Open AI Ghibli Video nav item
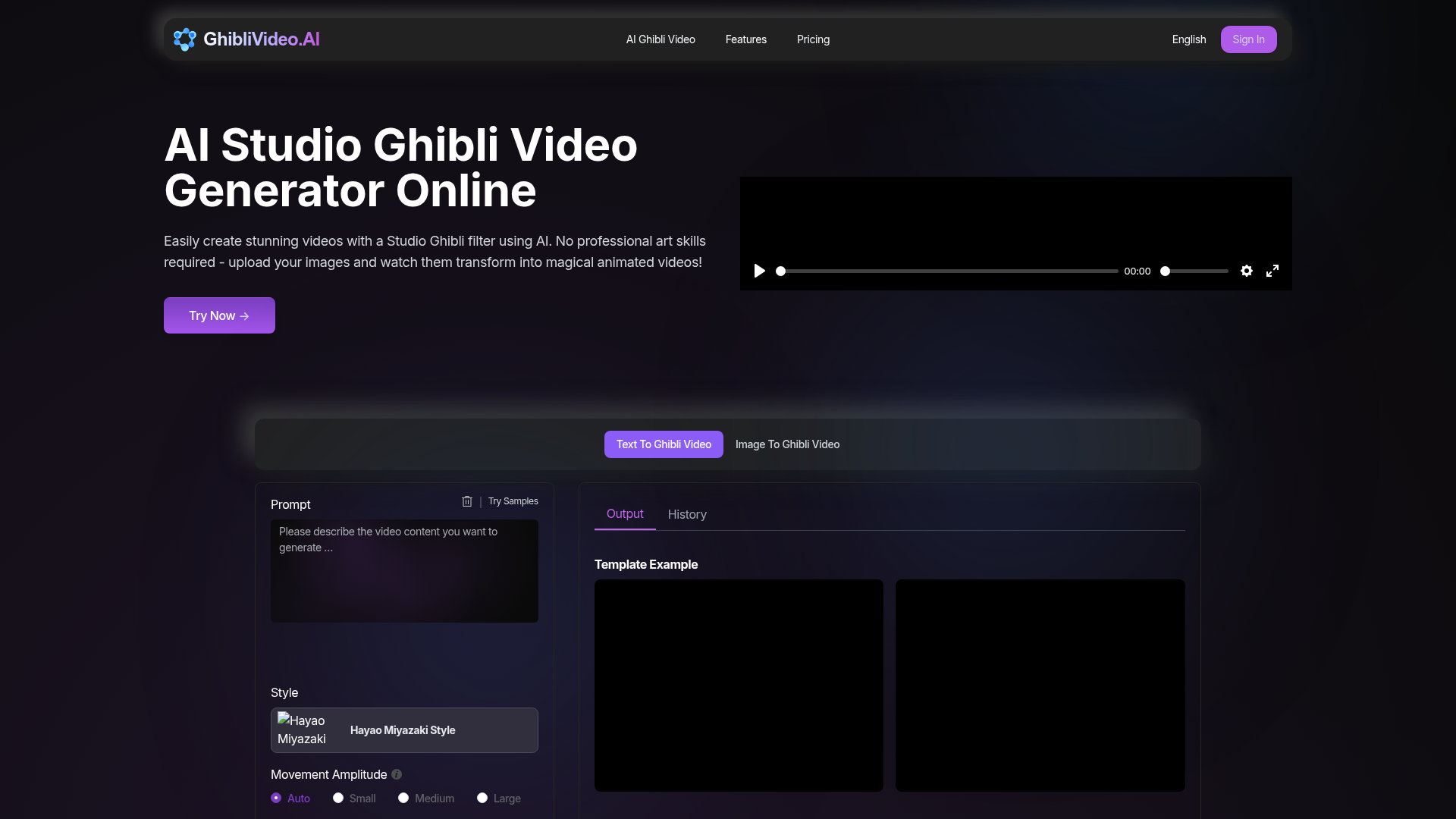Image resolution: width=1456 pixels, height=819 pixels. [x=661, y=39]
